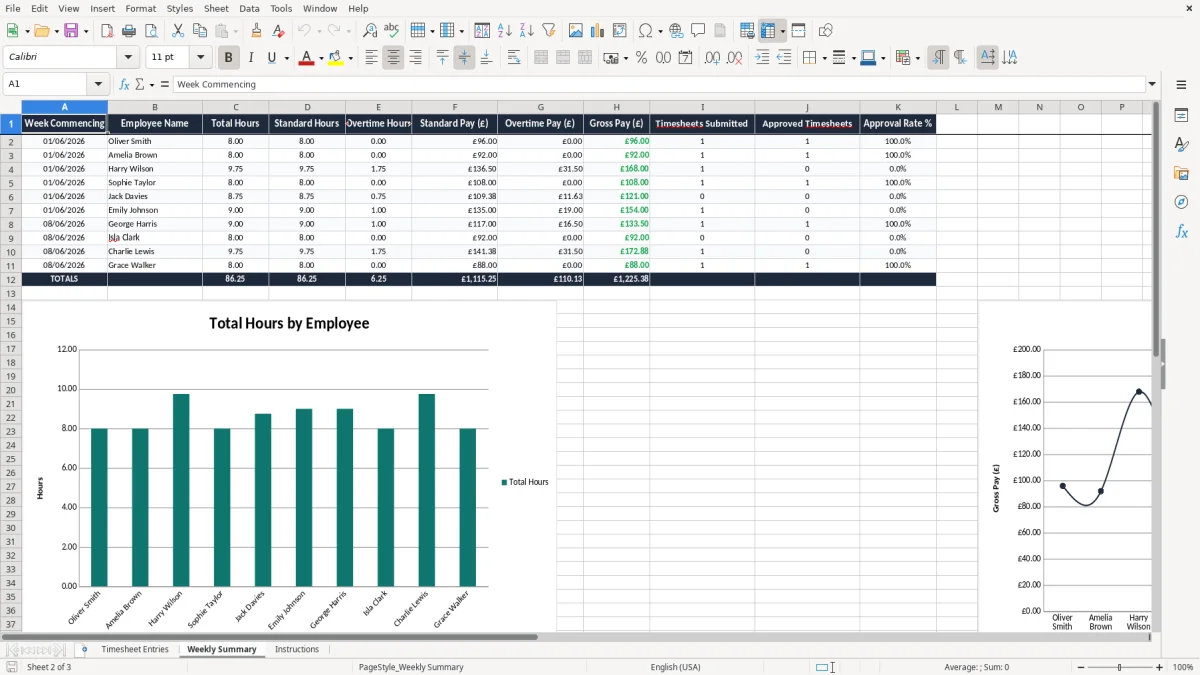Print the spreadsheet with the printer icon
Screen dimensions: 1200x675
coord(128,31)
